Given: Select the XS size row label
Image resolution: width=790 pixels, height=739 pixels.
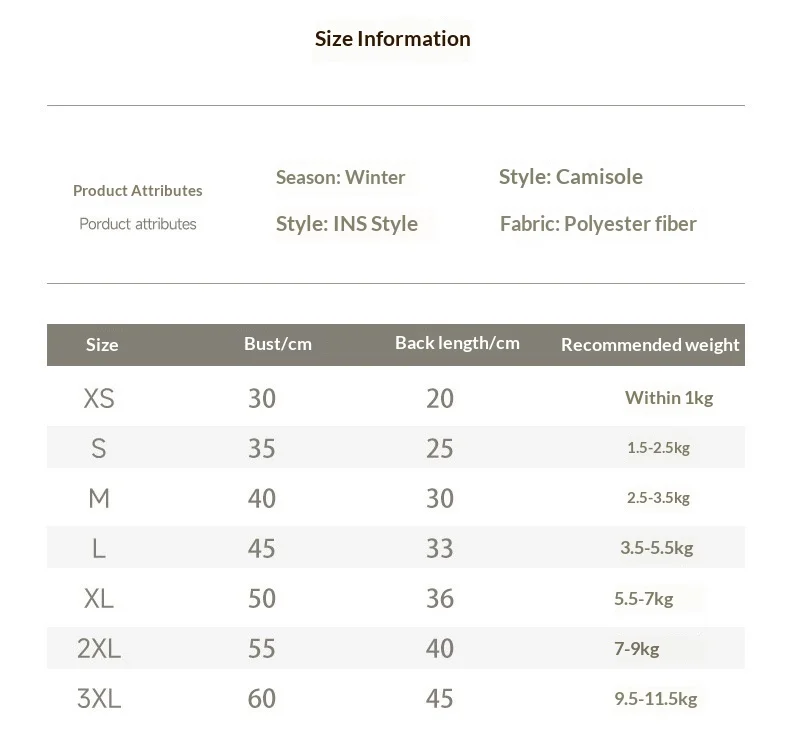Looking at the screenshot, I should (x=99, y=398).
